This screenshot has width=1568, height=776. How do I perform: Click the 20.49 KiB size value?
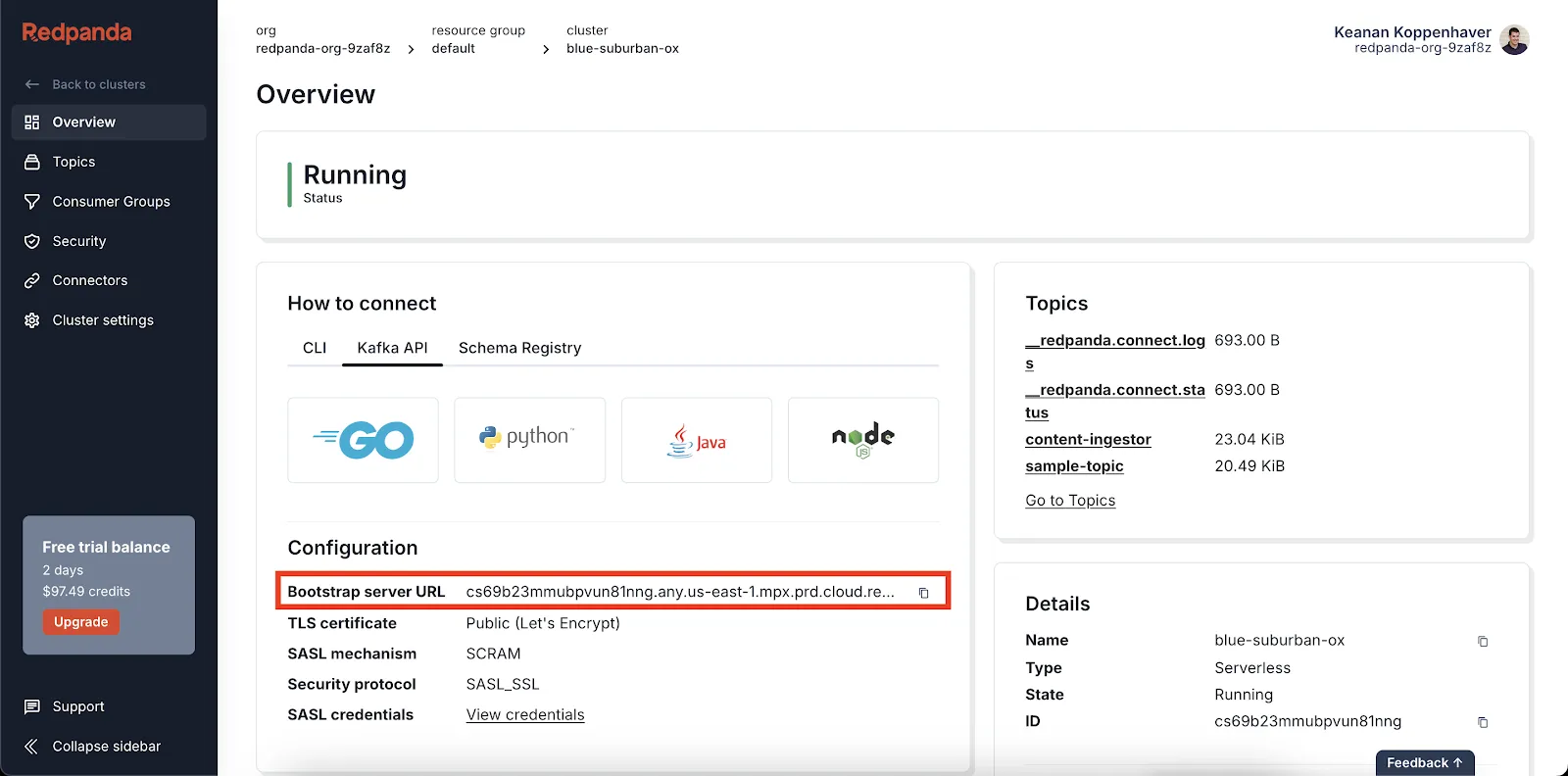[1249, 466]
